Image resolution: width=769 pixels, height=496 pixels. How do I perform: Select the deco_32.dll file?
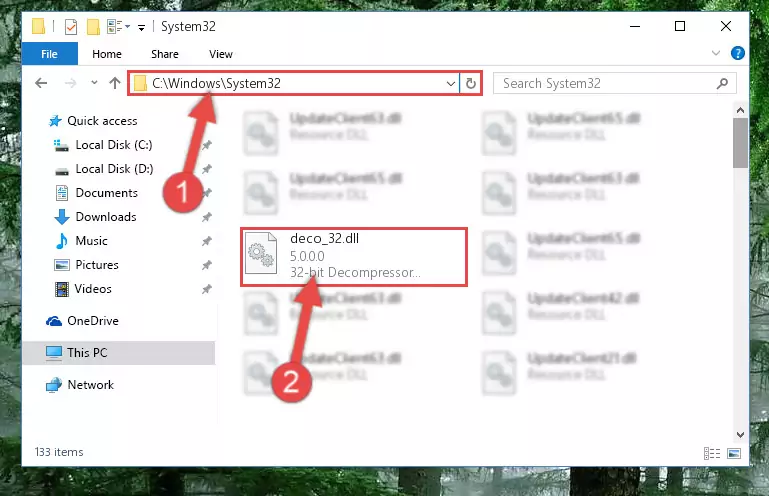coord(354,257)
